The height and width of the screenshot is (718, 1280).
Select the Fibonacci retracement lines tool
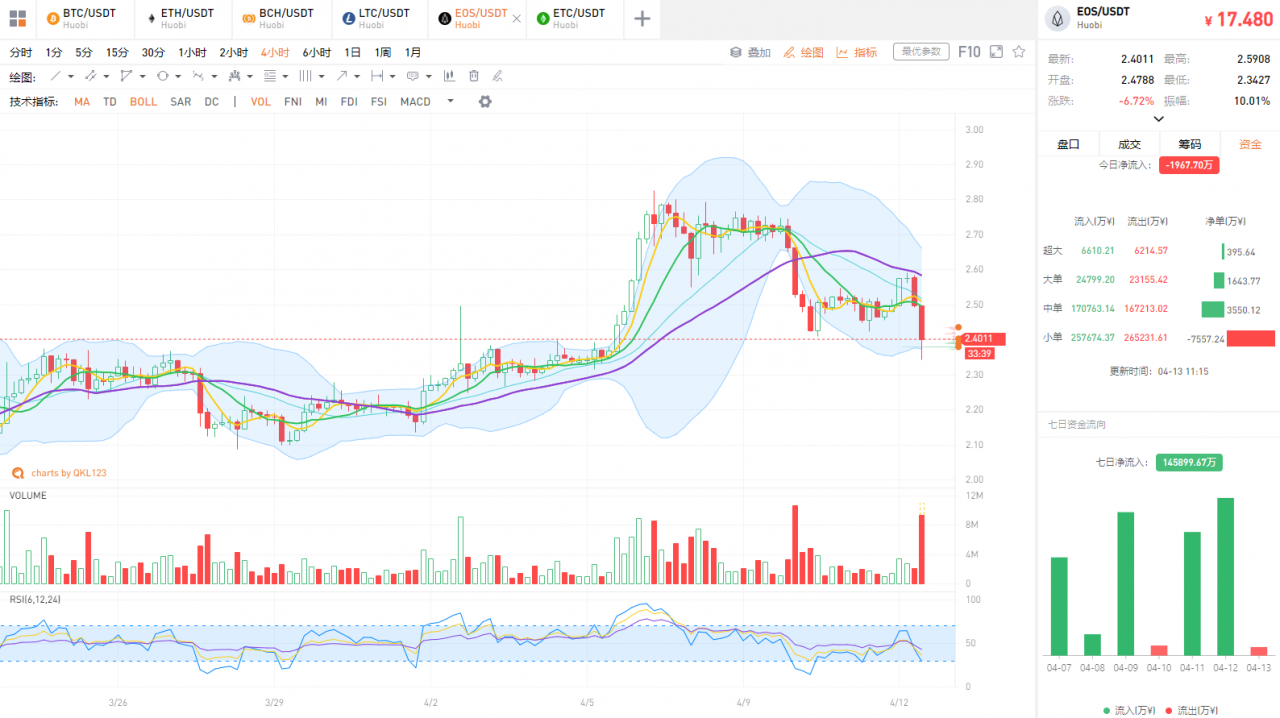click(x=271, y=76)
